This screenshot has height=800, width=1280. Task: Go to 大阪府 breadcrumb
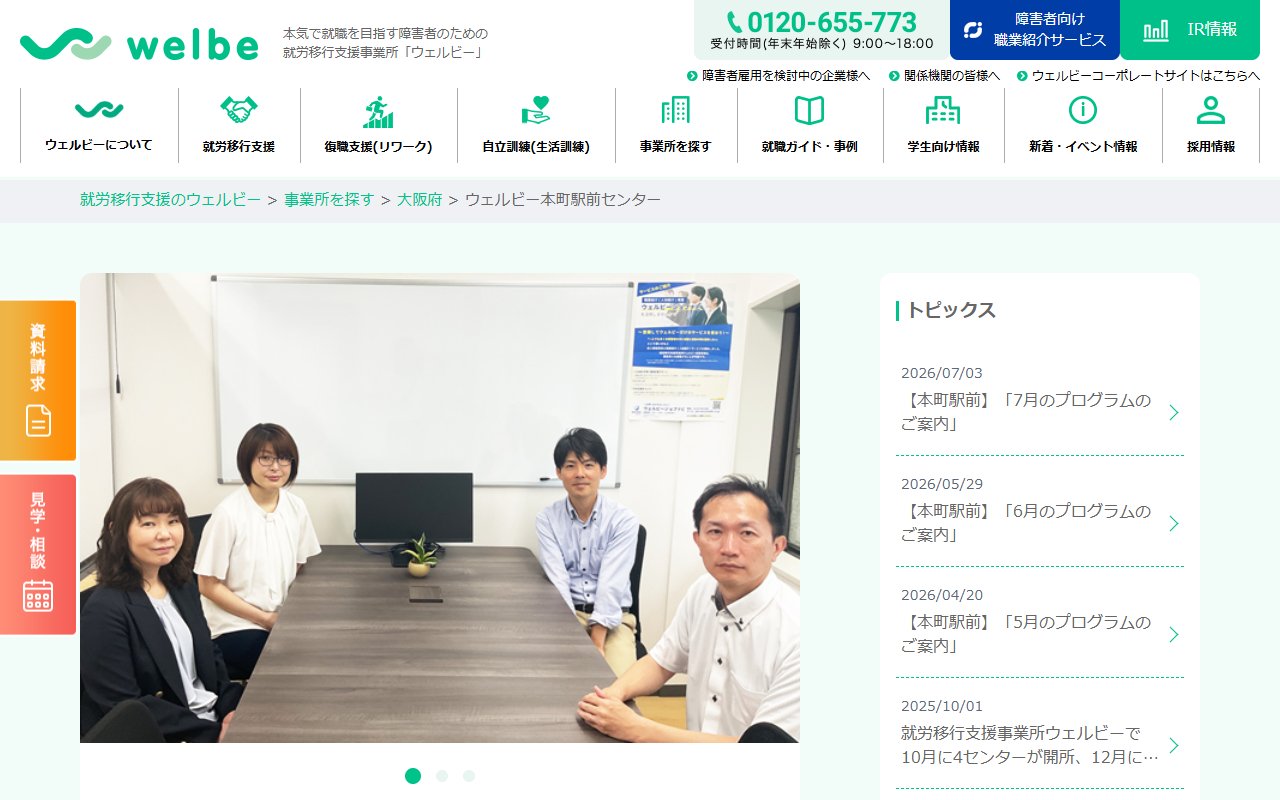pyautogui.click(x=419, y=199)
